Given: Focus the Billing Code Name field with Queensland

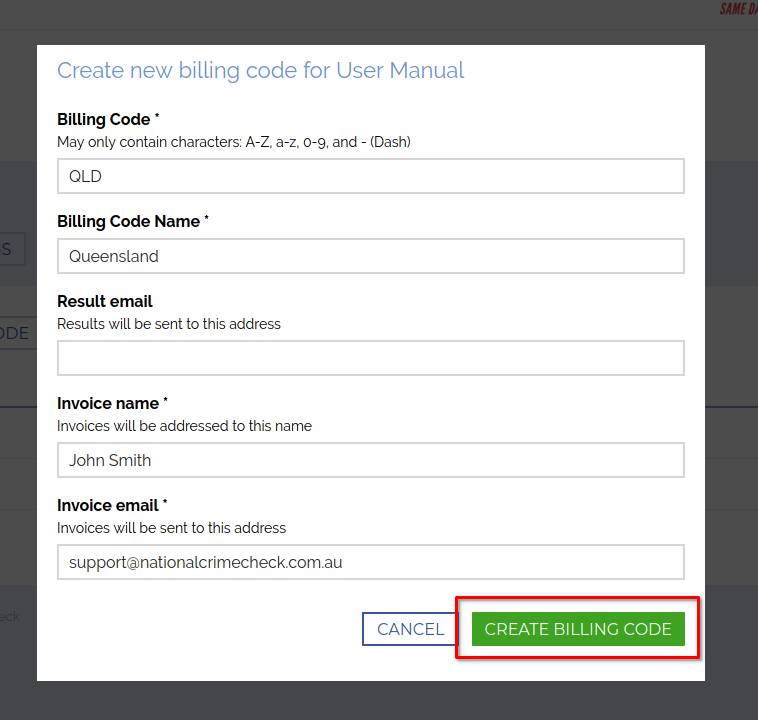Looking at the screenshot, I should (370, 256).
